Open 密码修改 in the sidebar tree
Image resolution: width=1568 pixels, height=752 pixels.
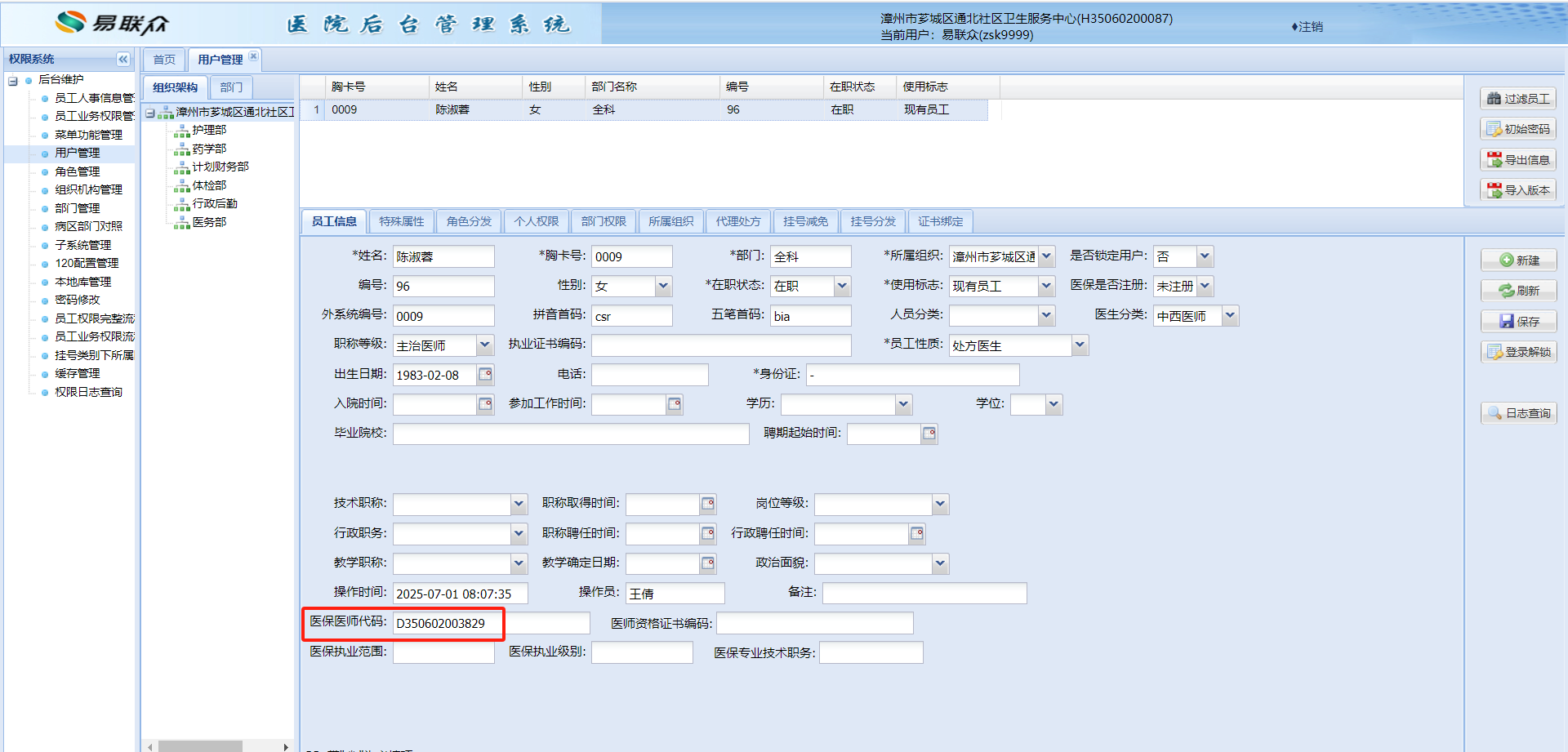pos(78,300)
